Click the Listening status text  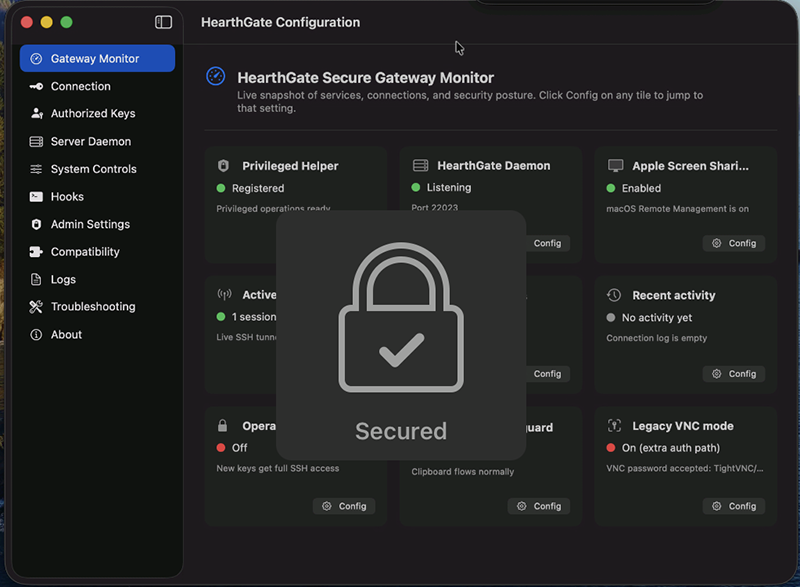coord(449,188)
